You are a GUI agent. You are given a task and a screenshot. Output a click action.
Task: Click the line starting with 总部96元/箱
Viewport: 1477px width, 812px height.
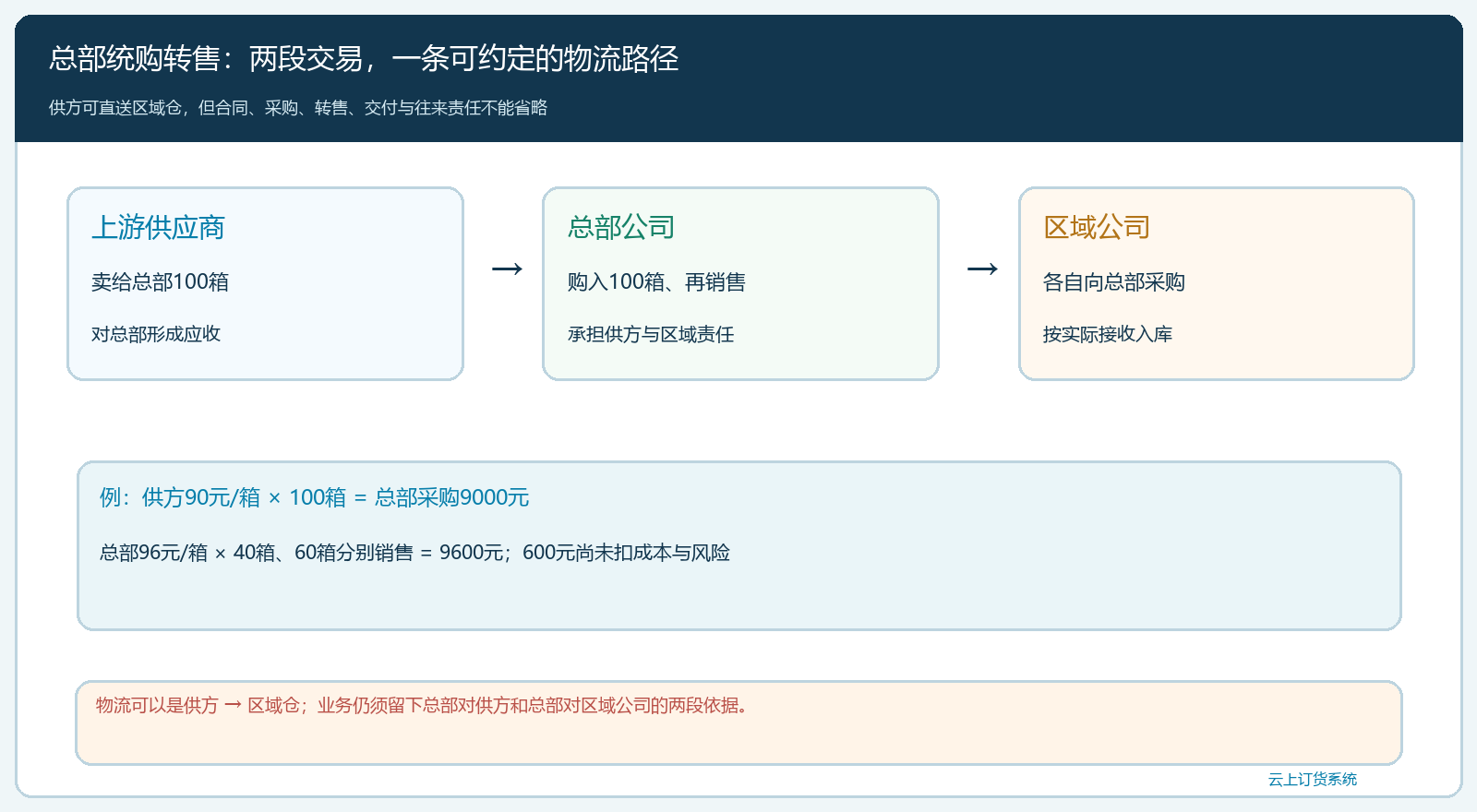pos(414,553)
